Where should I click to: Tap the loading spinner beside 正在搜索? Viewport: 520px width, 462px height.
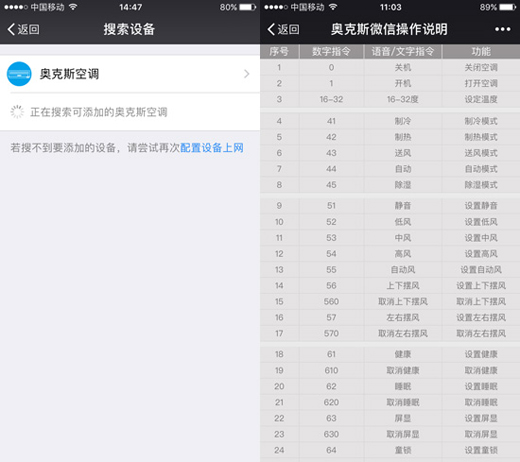(x=17, y=112)
